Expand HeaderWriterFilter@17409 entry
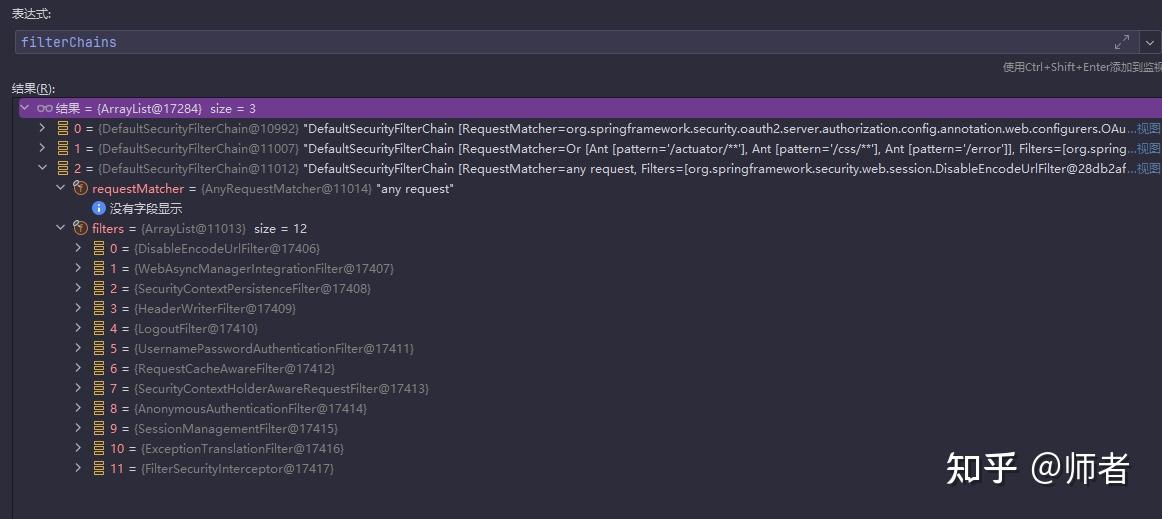The height and width of the screenshot is (519, 1162). point(79,308)
